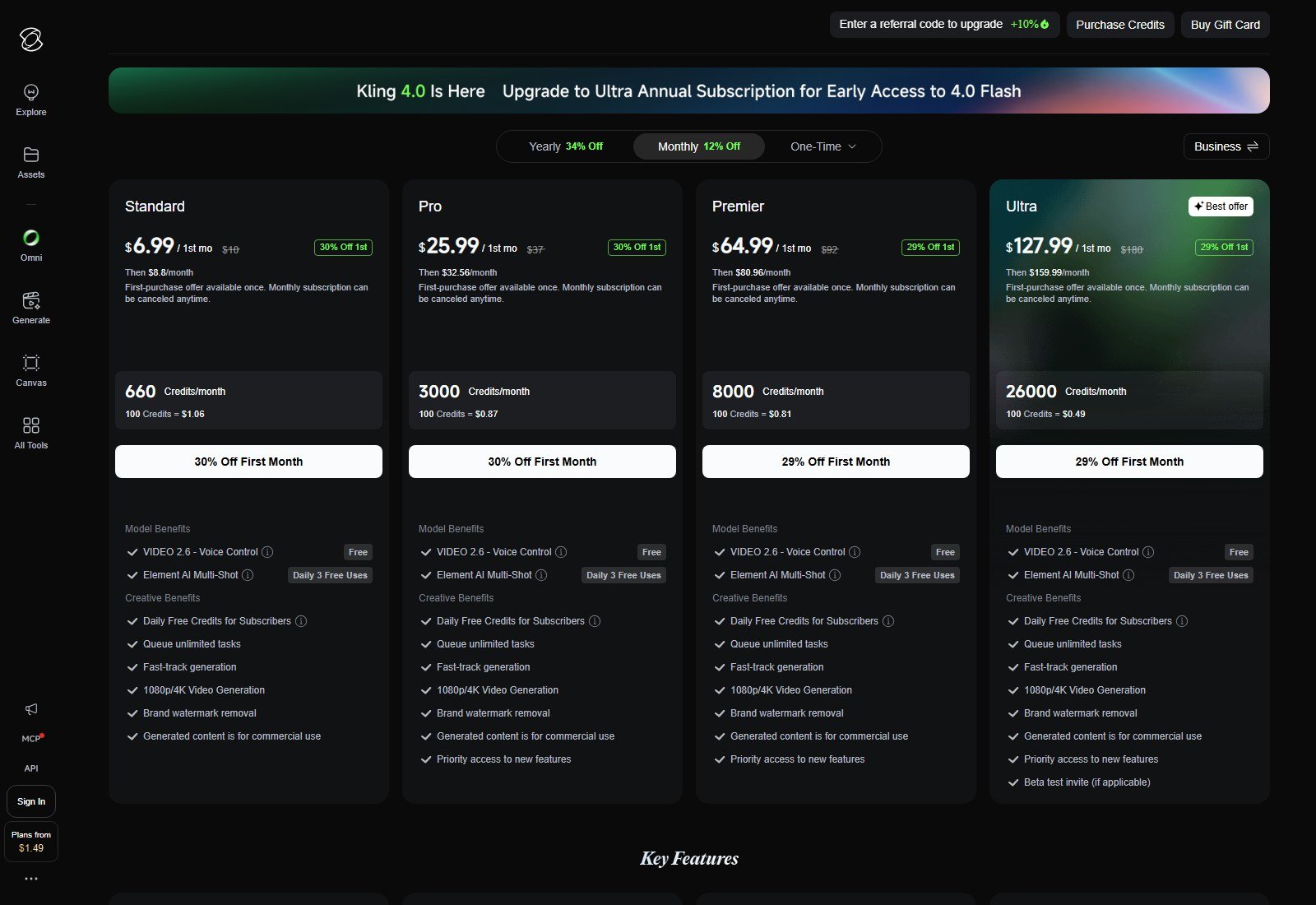Choose Pro 30% Off First Month

pyautogui.click(x=542, y=462)
